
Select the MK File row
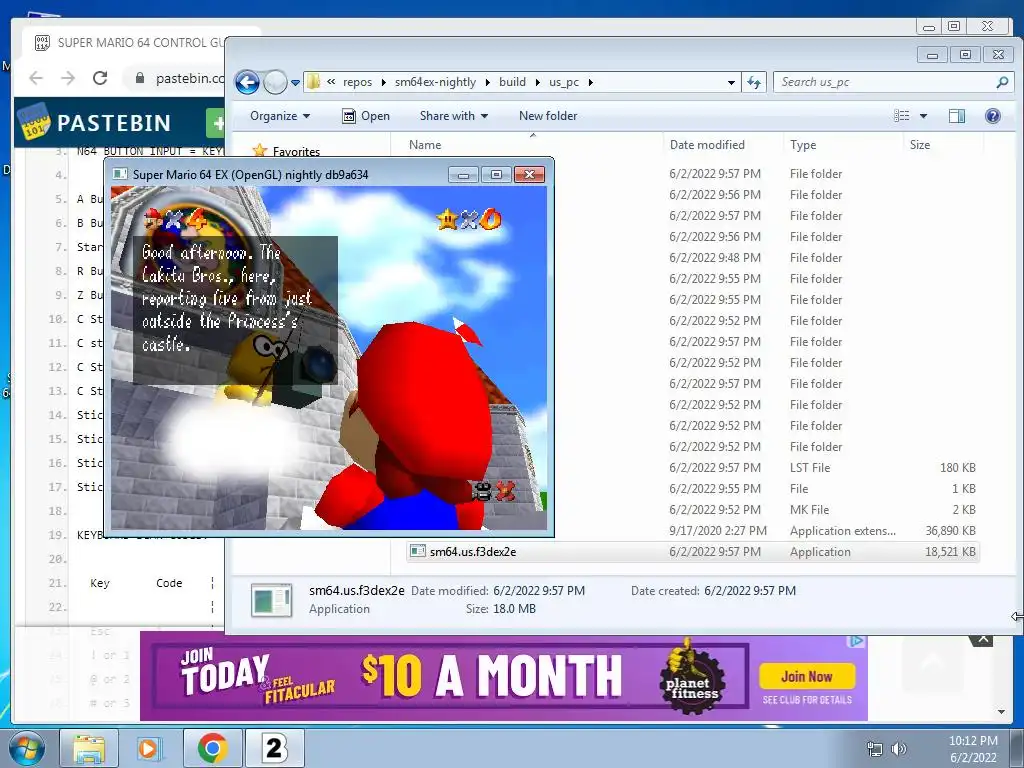pyautogui.click(x=692, y=509)
